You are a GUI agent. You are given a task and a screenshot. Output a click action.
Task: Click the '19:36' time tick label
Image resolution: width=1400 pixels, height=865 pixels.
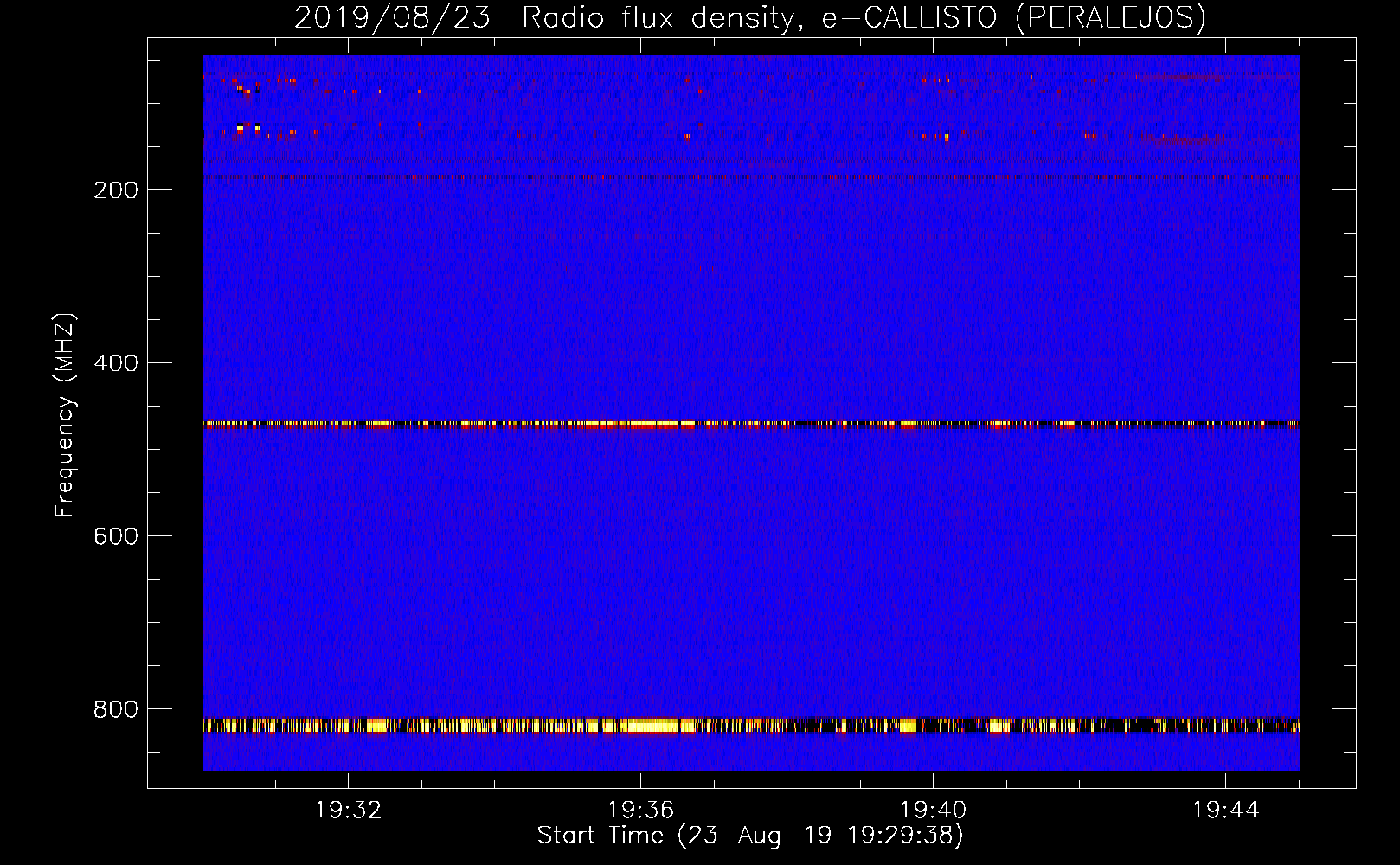[640, 811]
